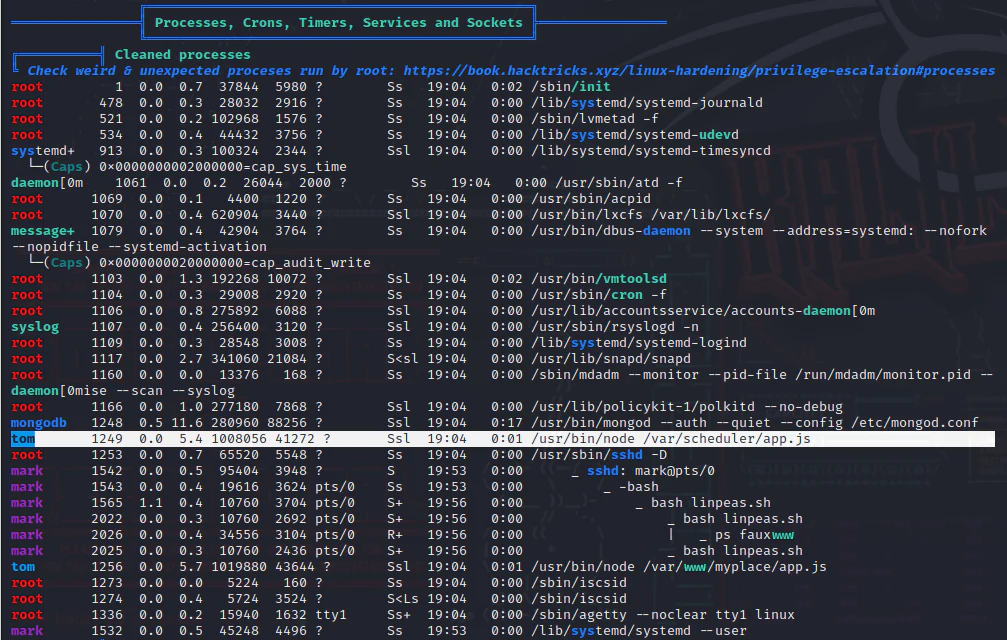Image resolution: width=1007 pixels, height=640 pixels.
Task: Click the PID 1273 /sbin/iscsid entry
Action: (x=579, y=583)
